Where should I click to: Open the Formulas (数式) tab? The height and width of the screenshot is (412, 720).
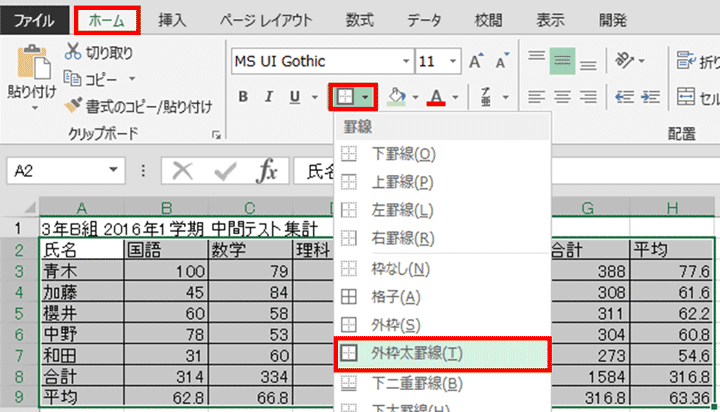[360, 20]
